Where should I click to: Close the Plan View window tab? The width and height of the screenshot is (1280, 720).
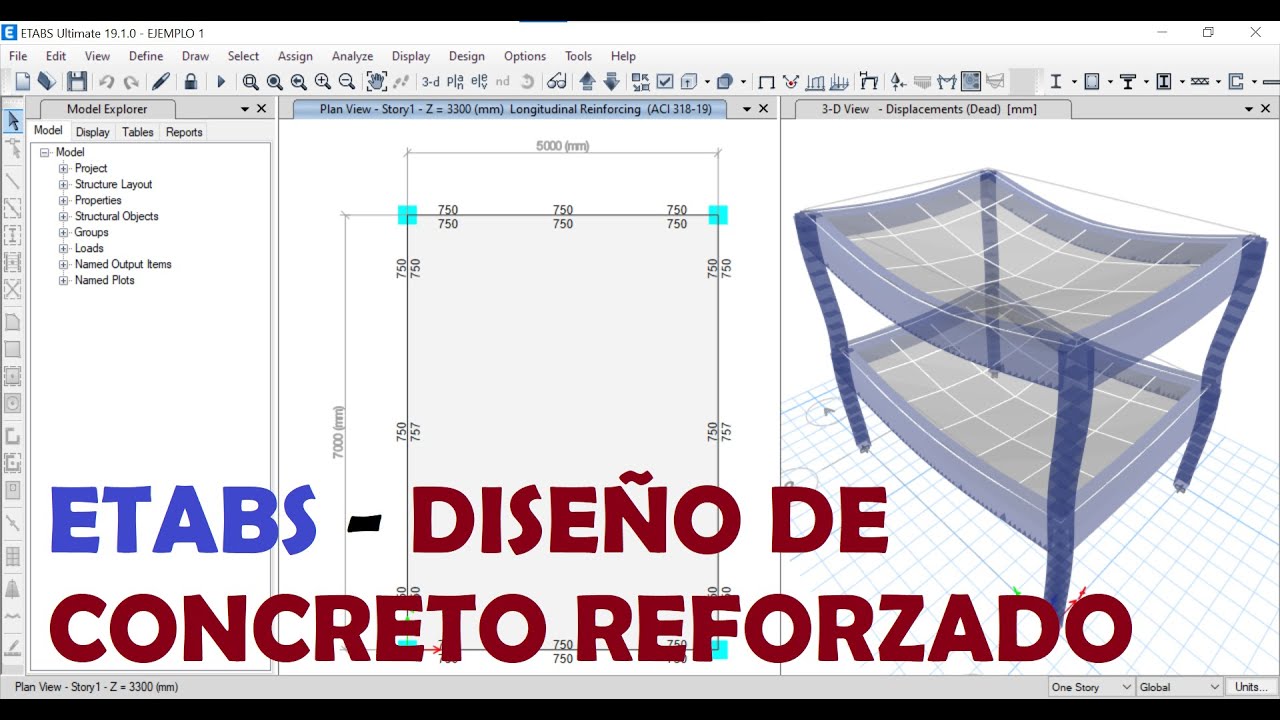tap(764, 109)
